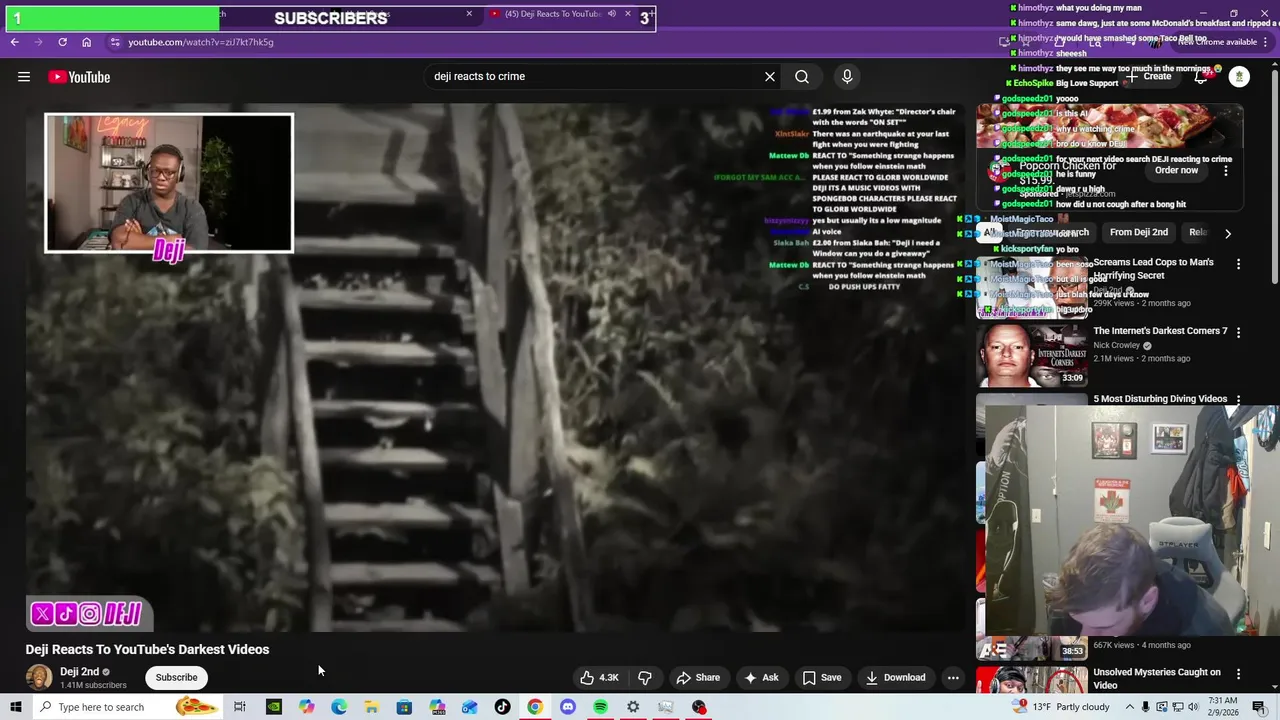Open options menu of the sponsored ad
Viewport: 1280px width, 720px height.
[1226, 170]
